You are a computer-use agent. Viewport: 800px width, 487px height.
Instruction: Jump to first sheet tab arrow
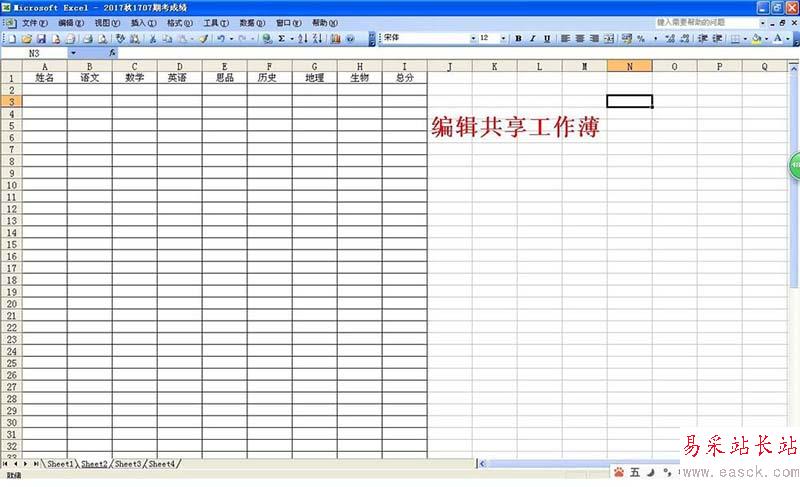pyautogui.click(x=5, y=464)
